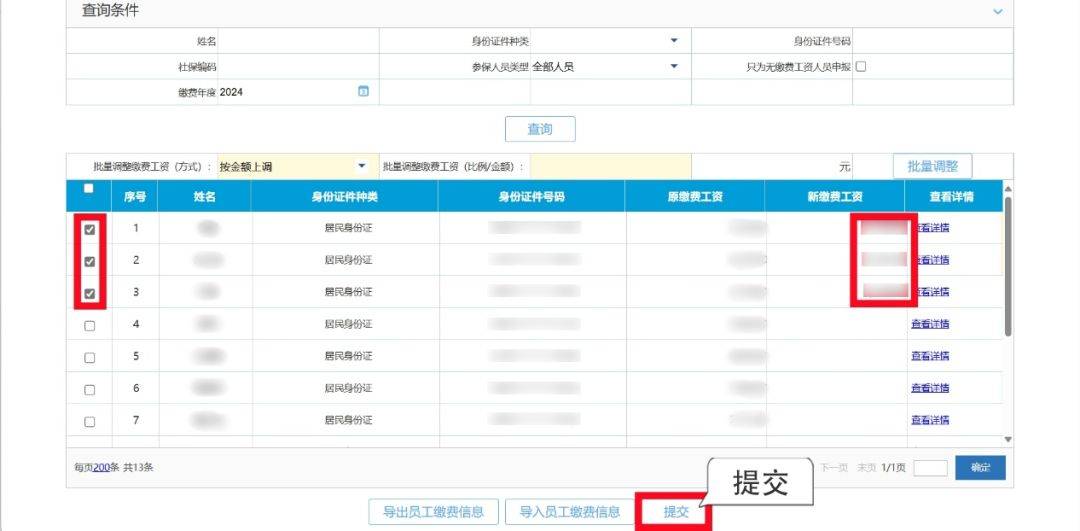Collapse the 查询条件 panel with chevron

coord(997,12)
